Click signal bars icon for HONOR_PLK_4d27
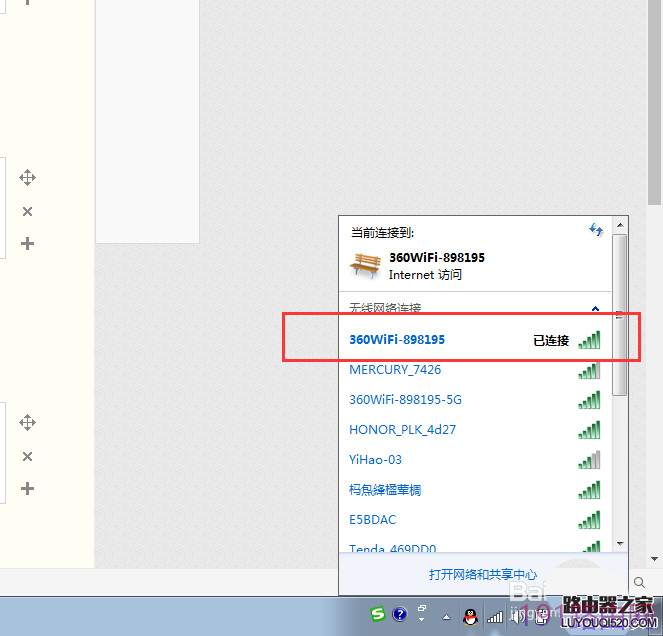The image size is (663, 636). tap(589, 430)
